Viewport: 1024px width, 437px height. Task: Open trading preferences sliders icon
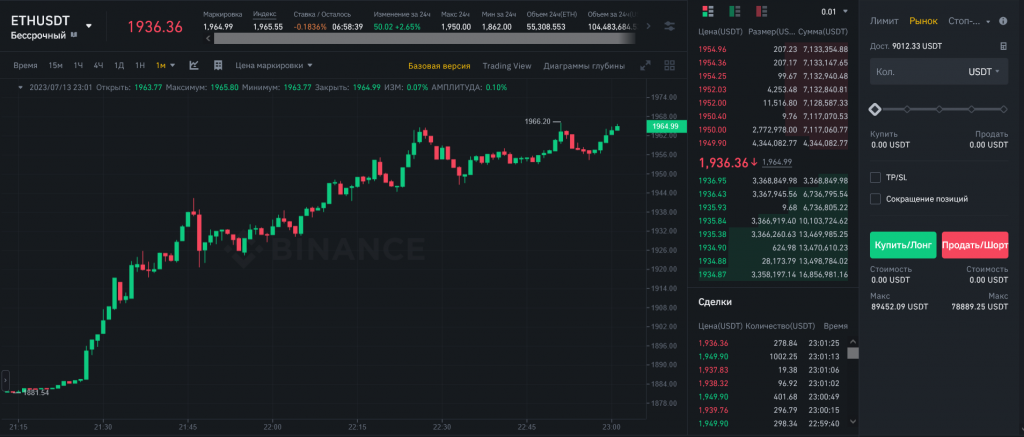[x=669, y=25]
